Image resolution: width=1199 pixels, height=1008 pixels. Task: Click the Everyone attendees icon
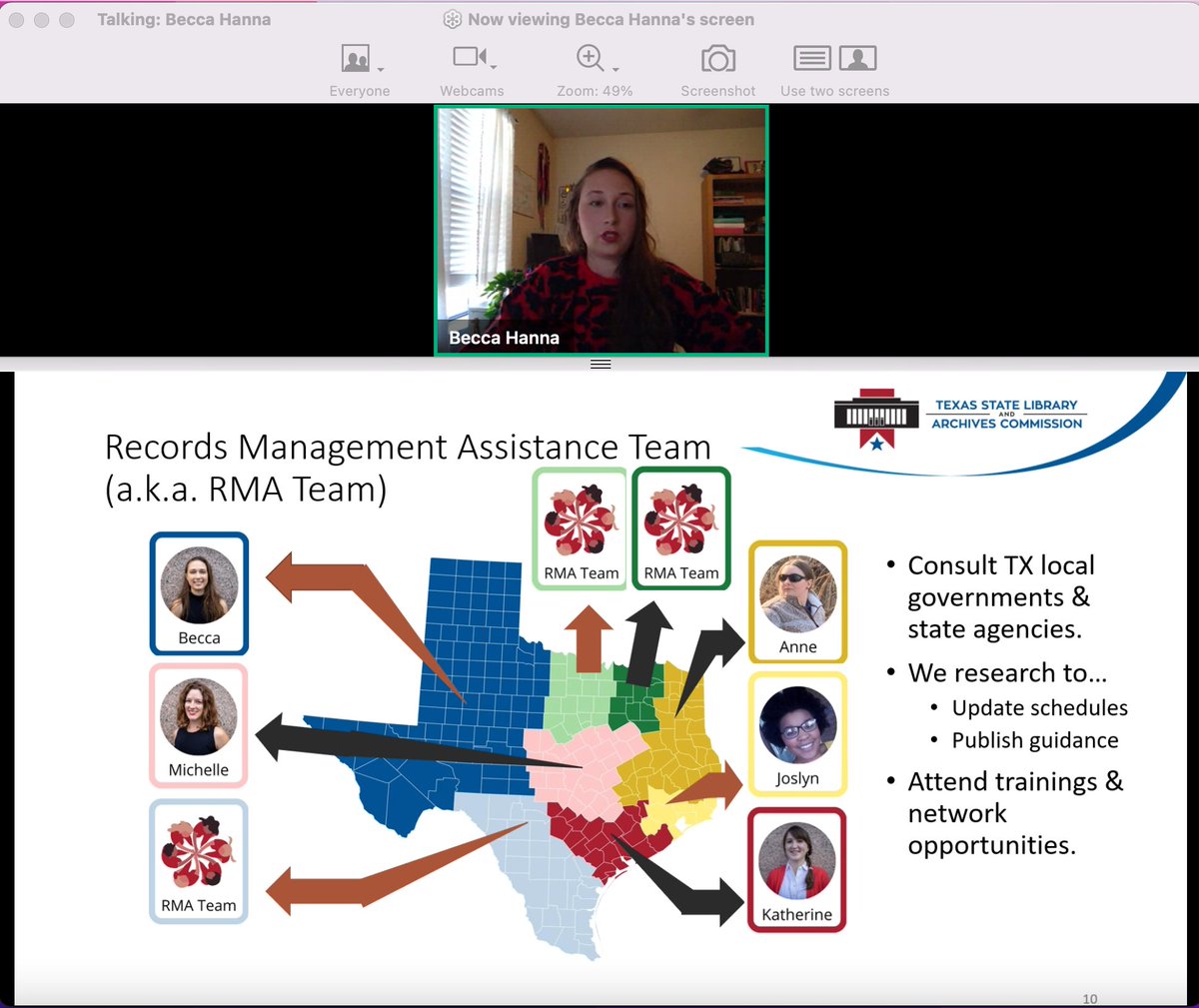click(x=356, y=59)
